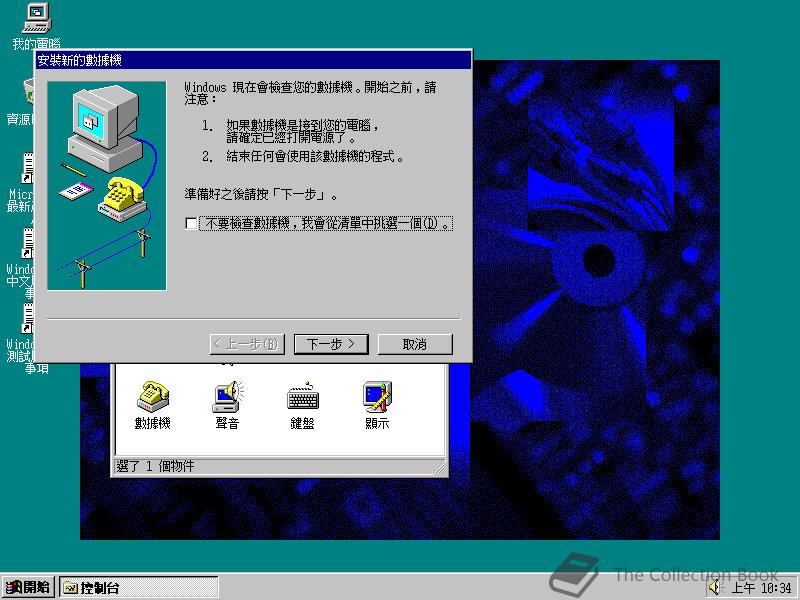
Task: Click the speaker volume icon in system tray
Action: pos(715,587)
